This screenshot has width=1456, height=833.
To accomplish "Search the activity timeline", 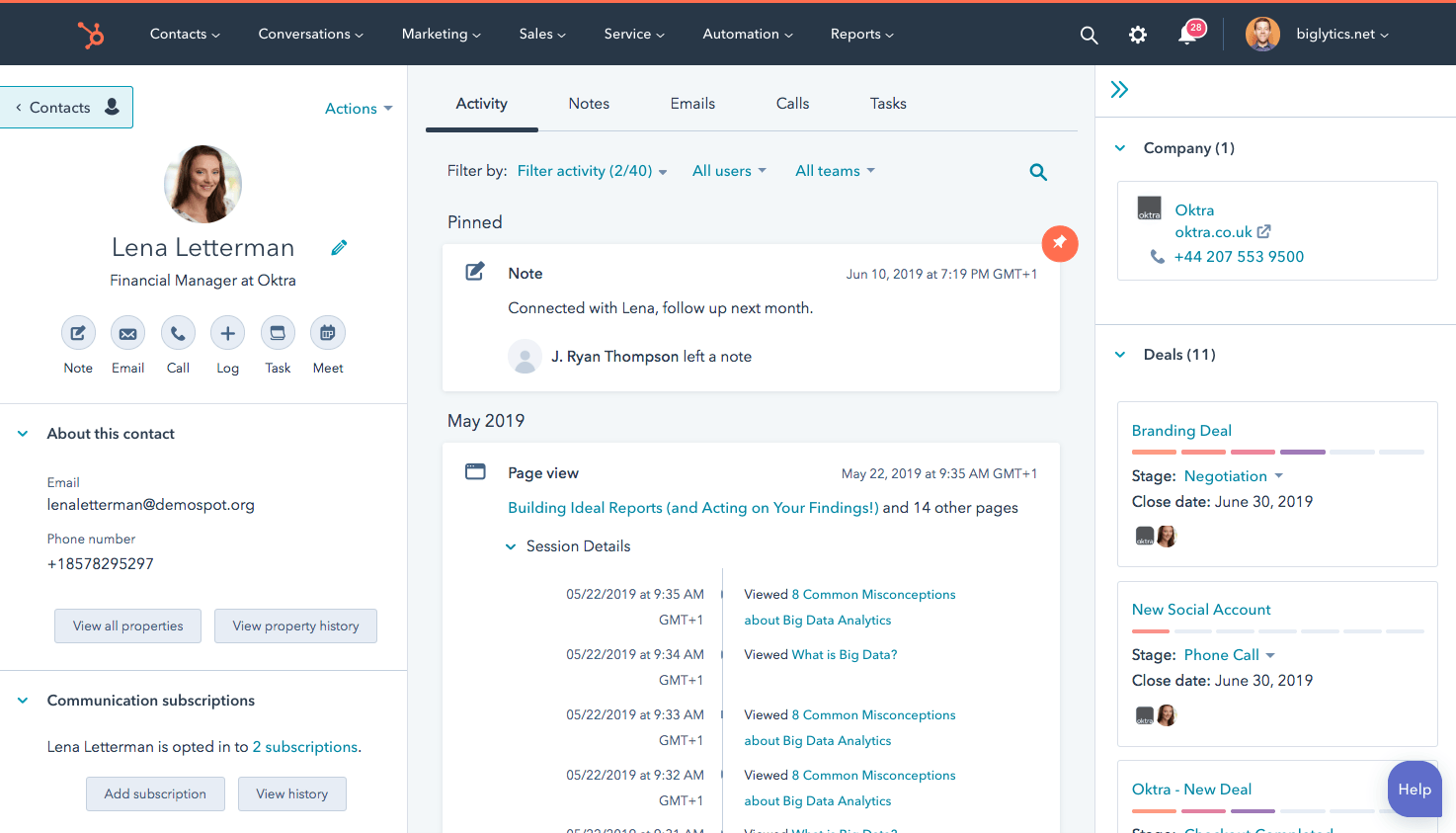I will click(x=1038, y=172).
